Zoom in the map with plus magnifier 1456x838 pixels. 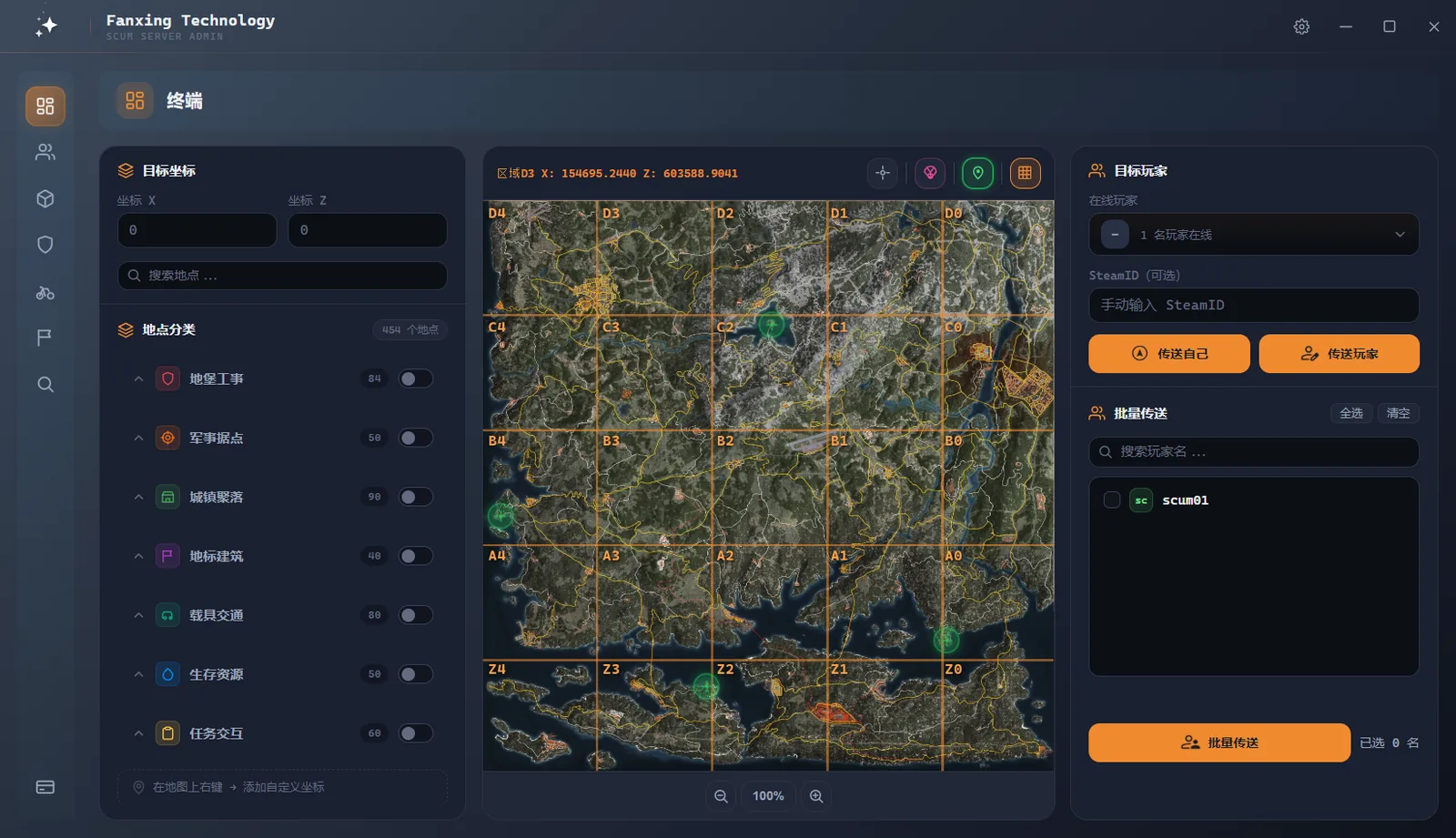click(x=816, y=796)
